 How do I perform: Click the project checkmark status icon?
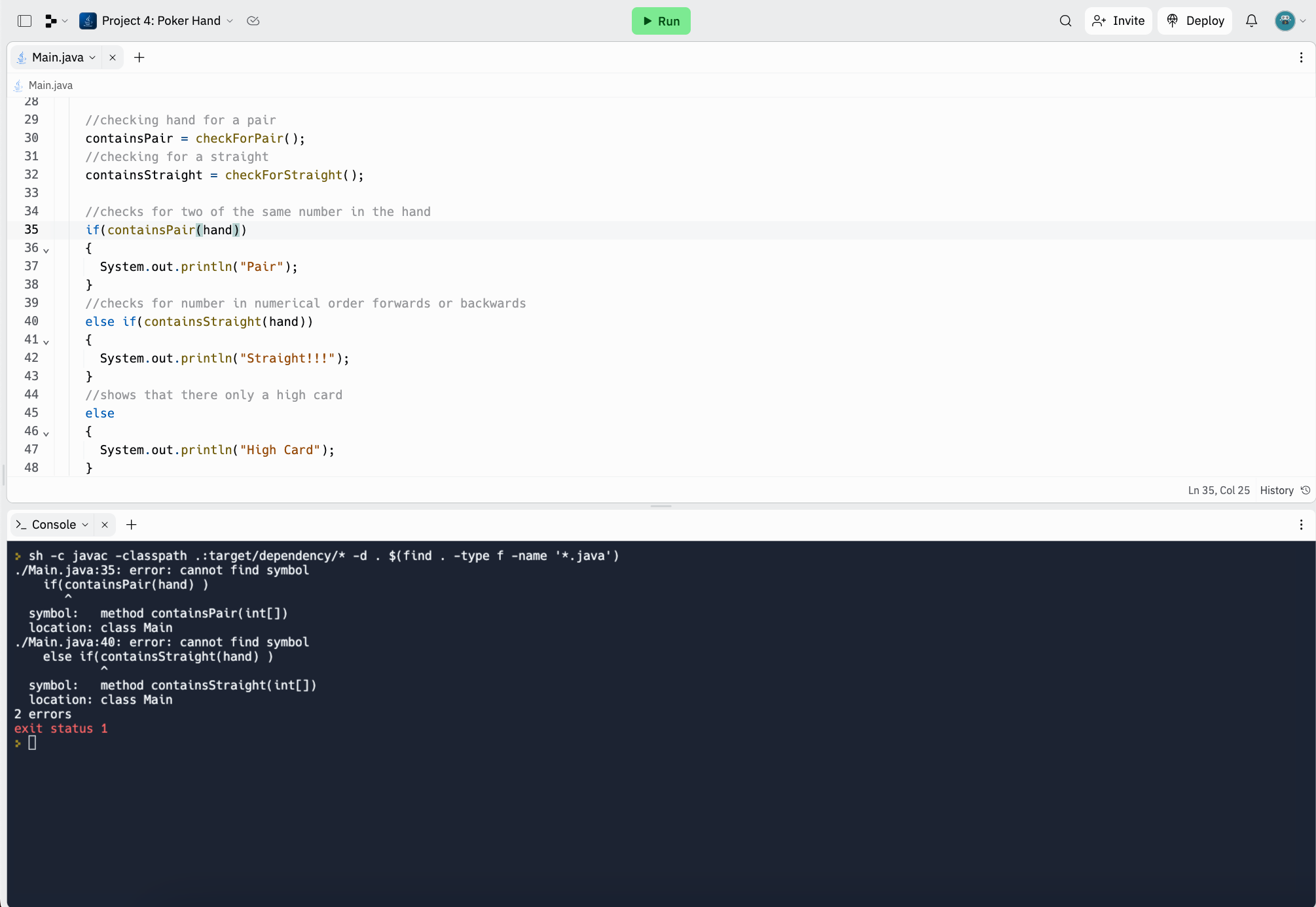tap(253, 21)
